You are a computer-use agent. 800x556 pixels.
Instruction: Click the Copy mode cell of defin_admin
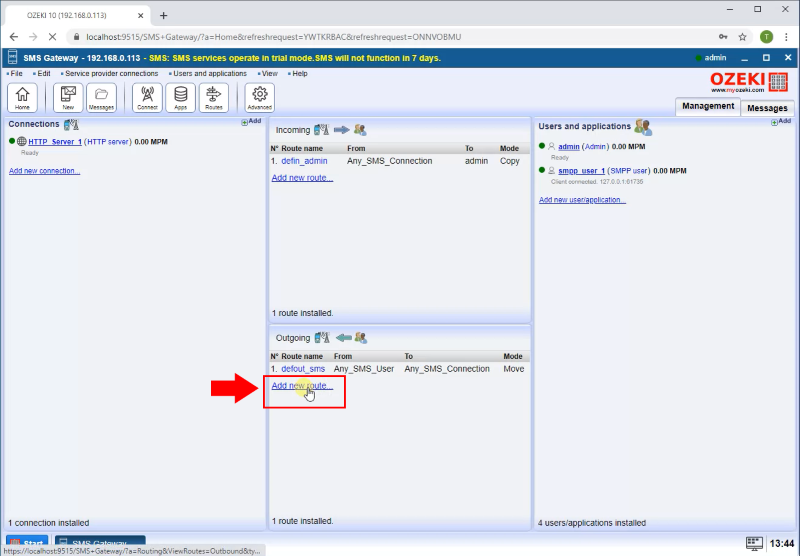pyautogui.click(x=510, y=161)
